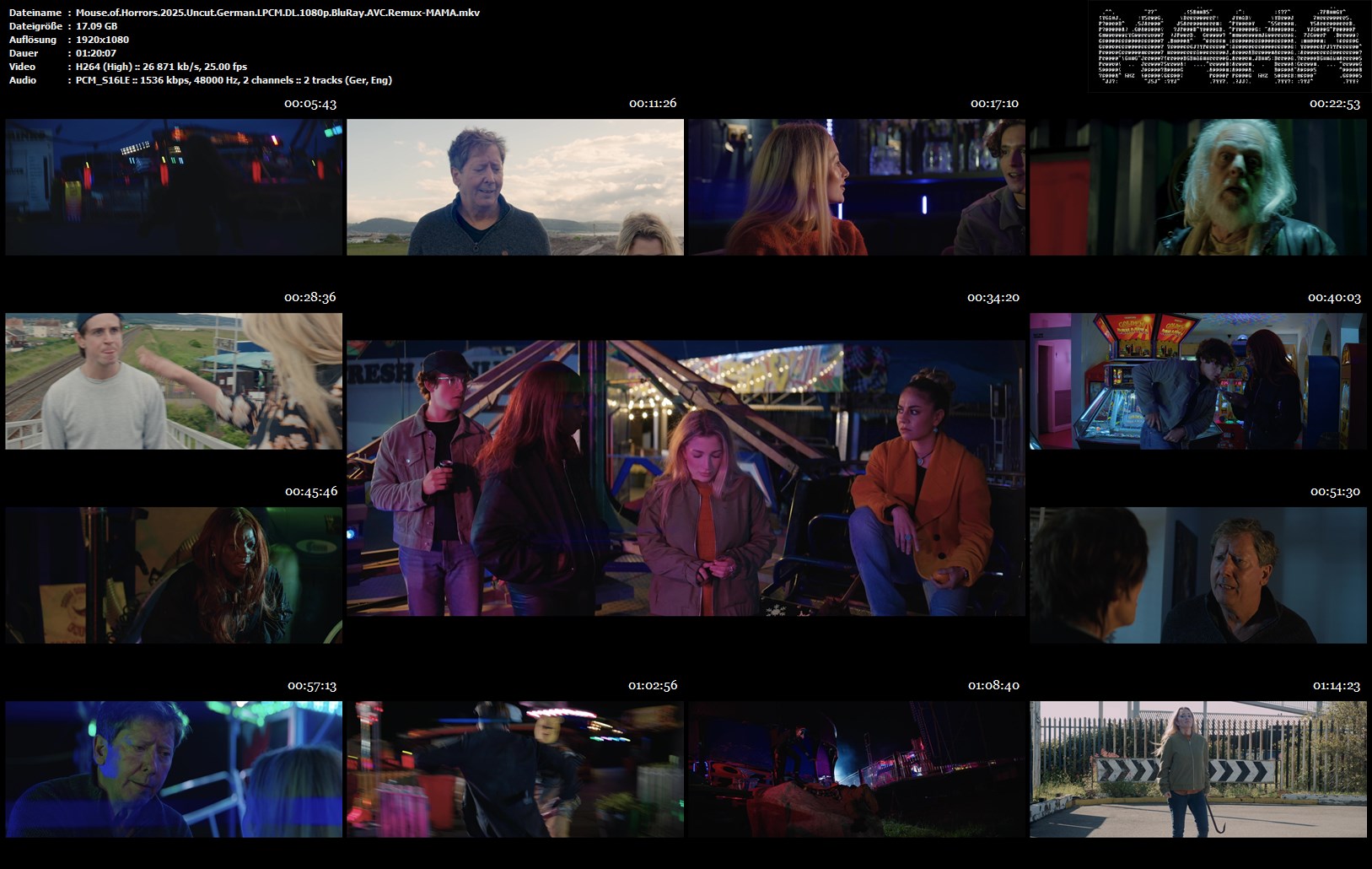1372x869 pixels.
Task: Click the 01:02:56 timestamp label
Action: (x=653, y=686)
